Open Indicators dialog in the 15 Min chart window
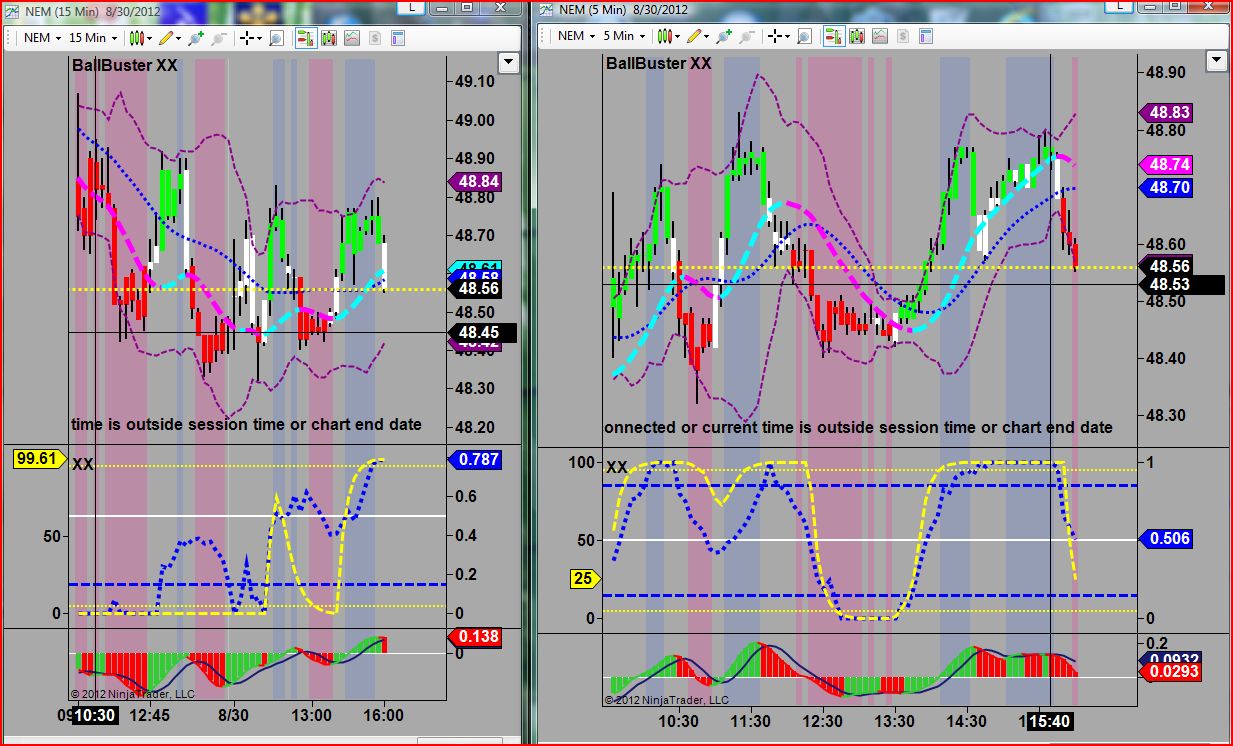Screen dimensions: 1233x746 352,37
